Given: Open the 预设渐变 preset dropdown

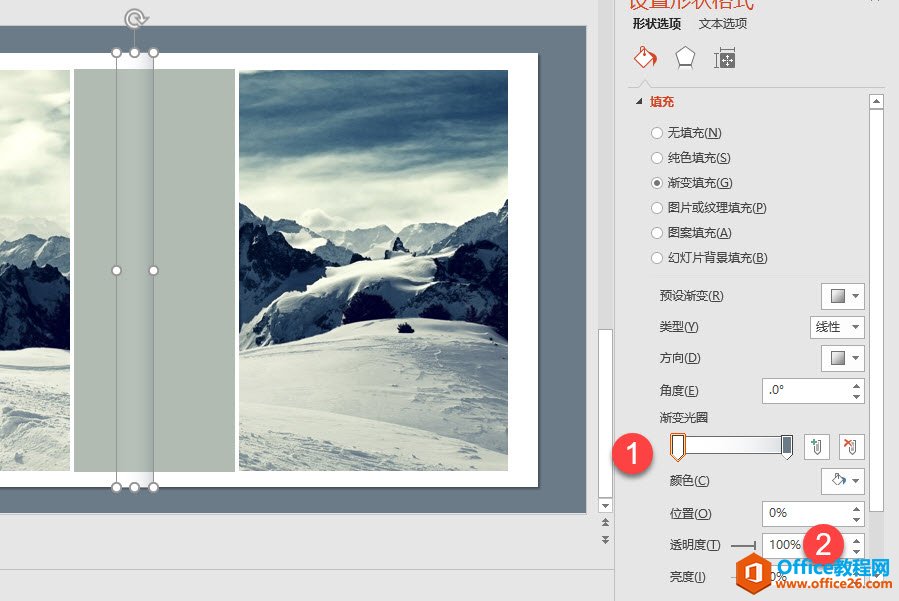Looking at the screenshot, I should click(842, 296).
